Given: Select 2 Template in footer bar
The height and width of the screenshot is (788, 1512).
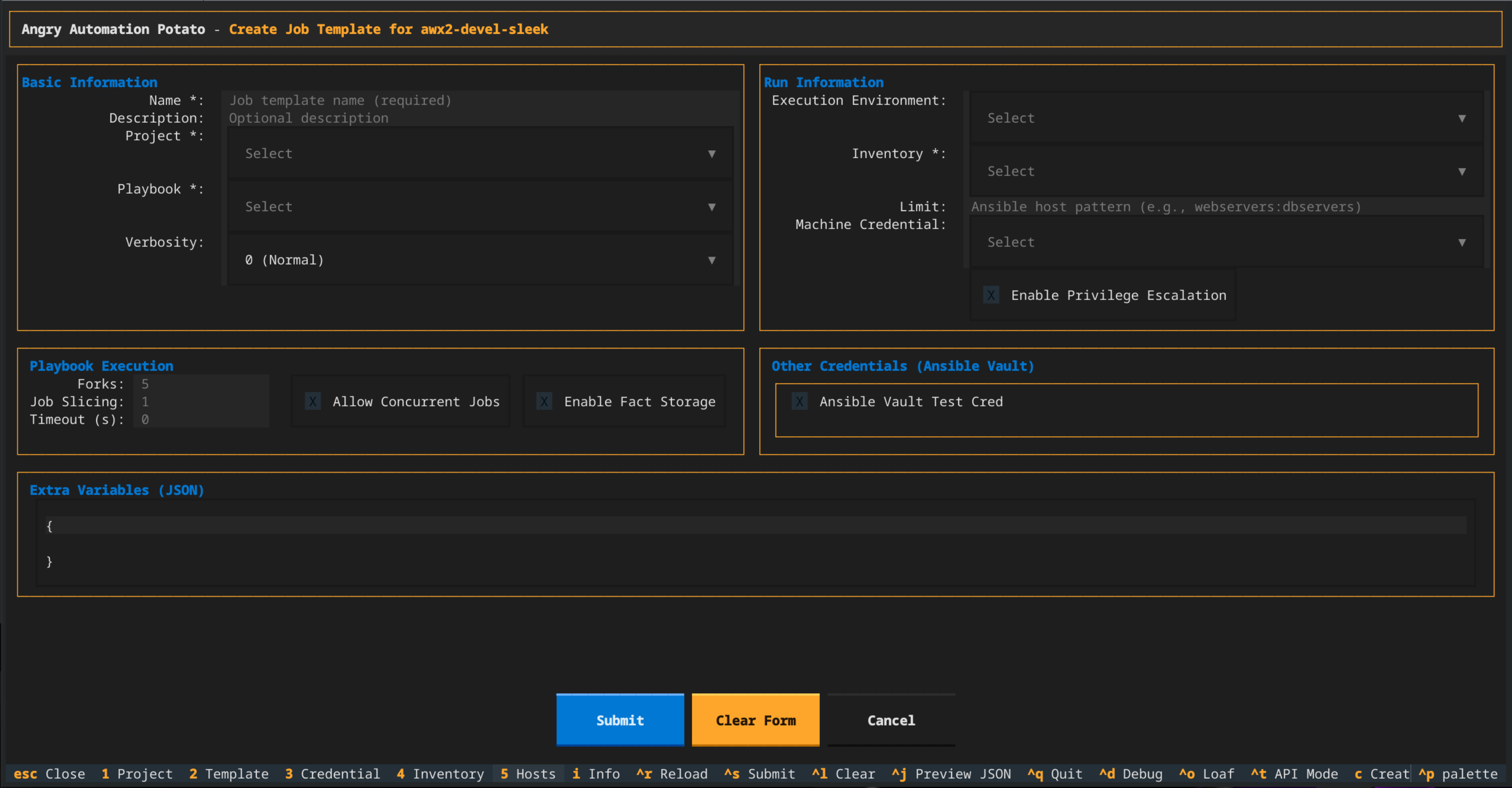Looking at the screenshot, I should coord(229,774).
